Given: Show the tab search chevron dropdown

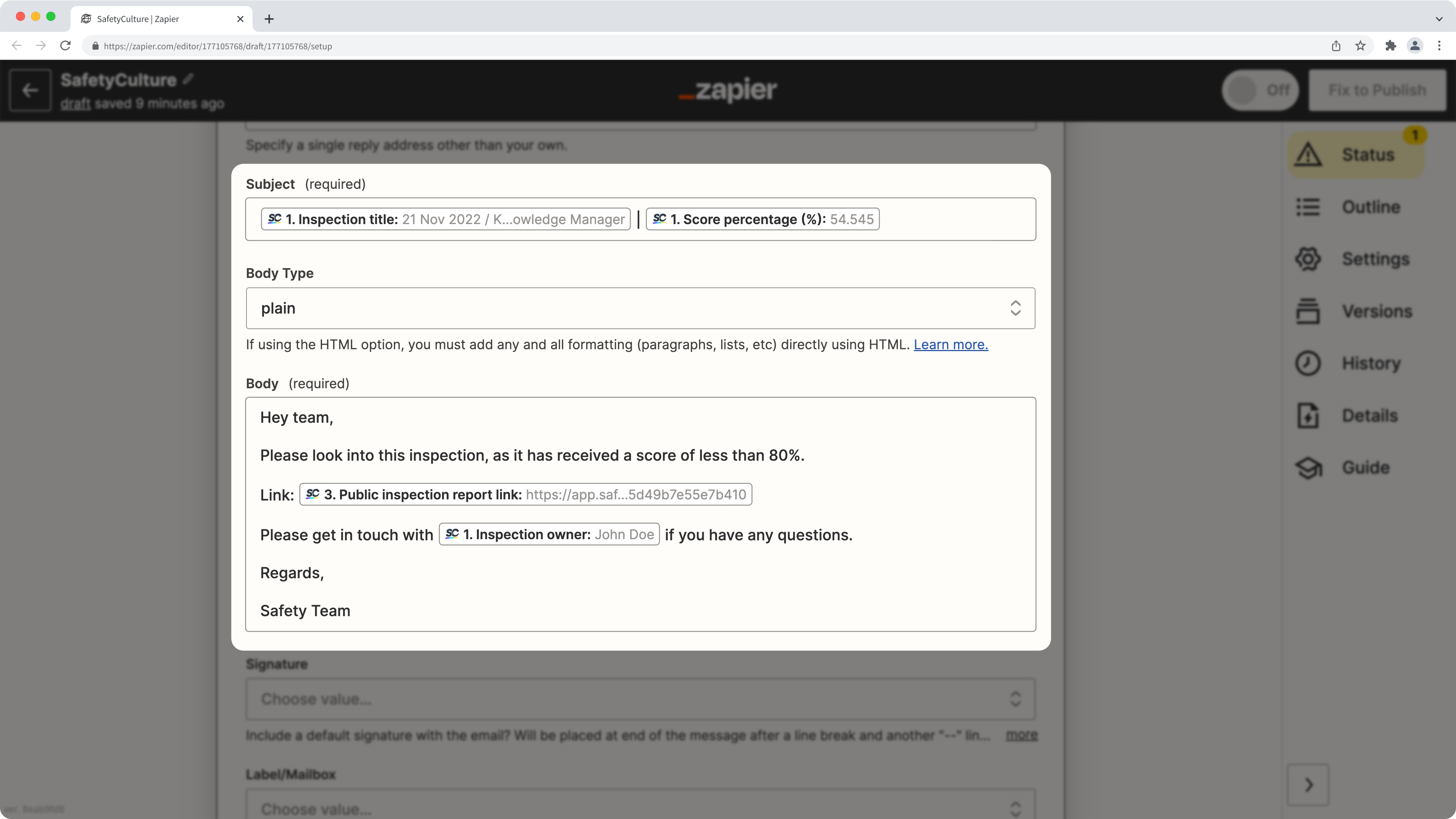Looking at the screenshot, I should (x=1439, y=19).
